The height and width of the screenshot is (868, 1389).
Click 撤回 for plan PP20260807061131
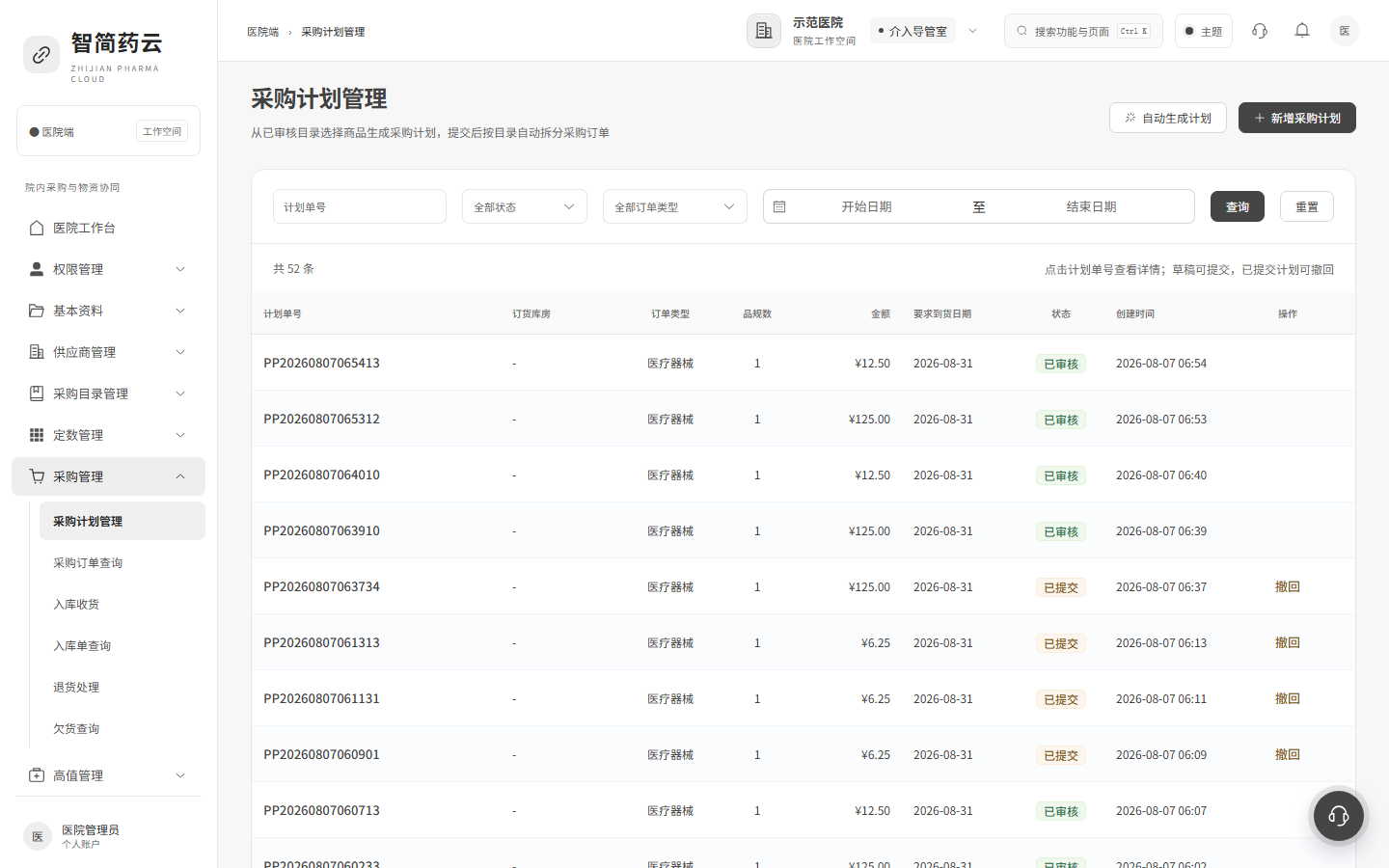pos(1288,698)
